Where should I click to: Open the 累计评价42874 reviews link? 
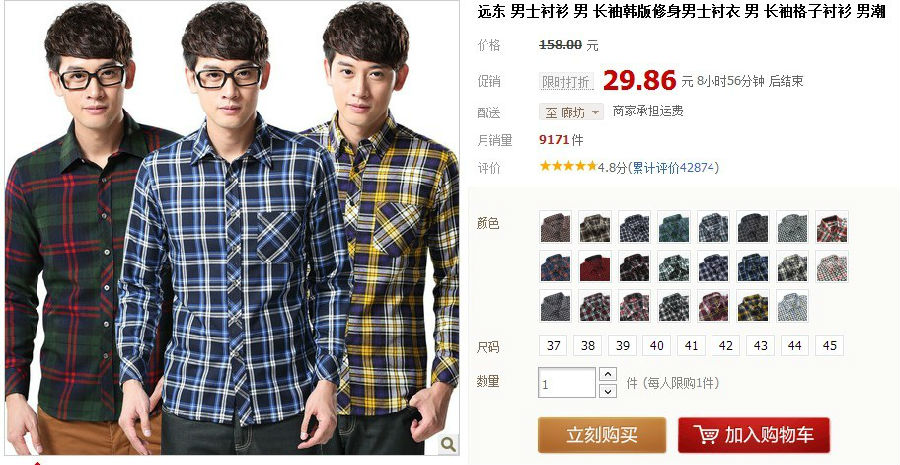[x=673, y=168]
